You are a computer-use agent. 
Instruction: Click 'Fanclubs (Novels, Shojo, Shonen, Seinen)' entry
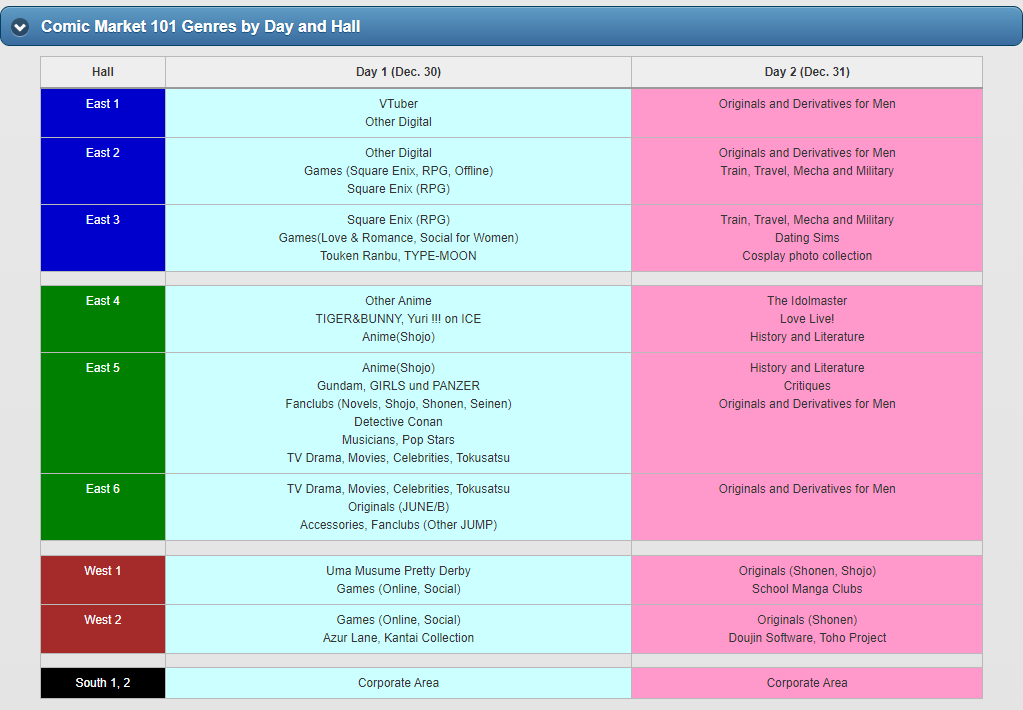click(x=398, y=404)
